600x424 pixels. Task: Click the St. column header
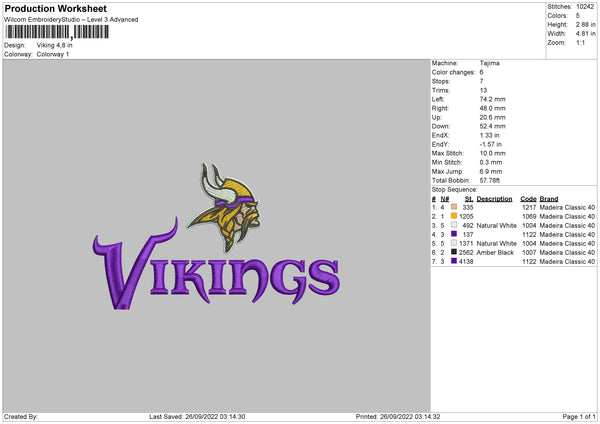[x=468, y=198]
